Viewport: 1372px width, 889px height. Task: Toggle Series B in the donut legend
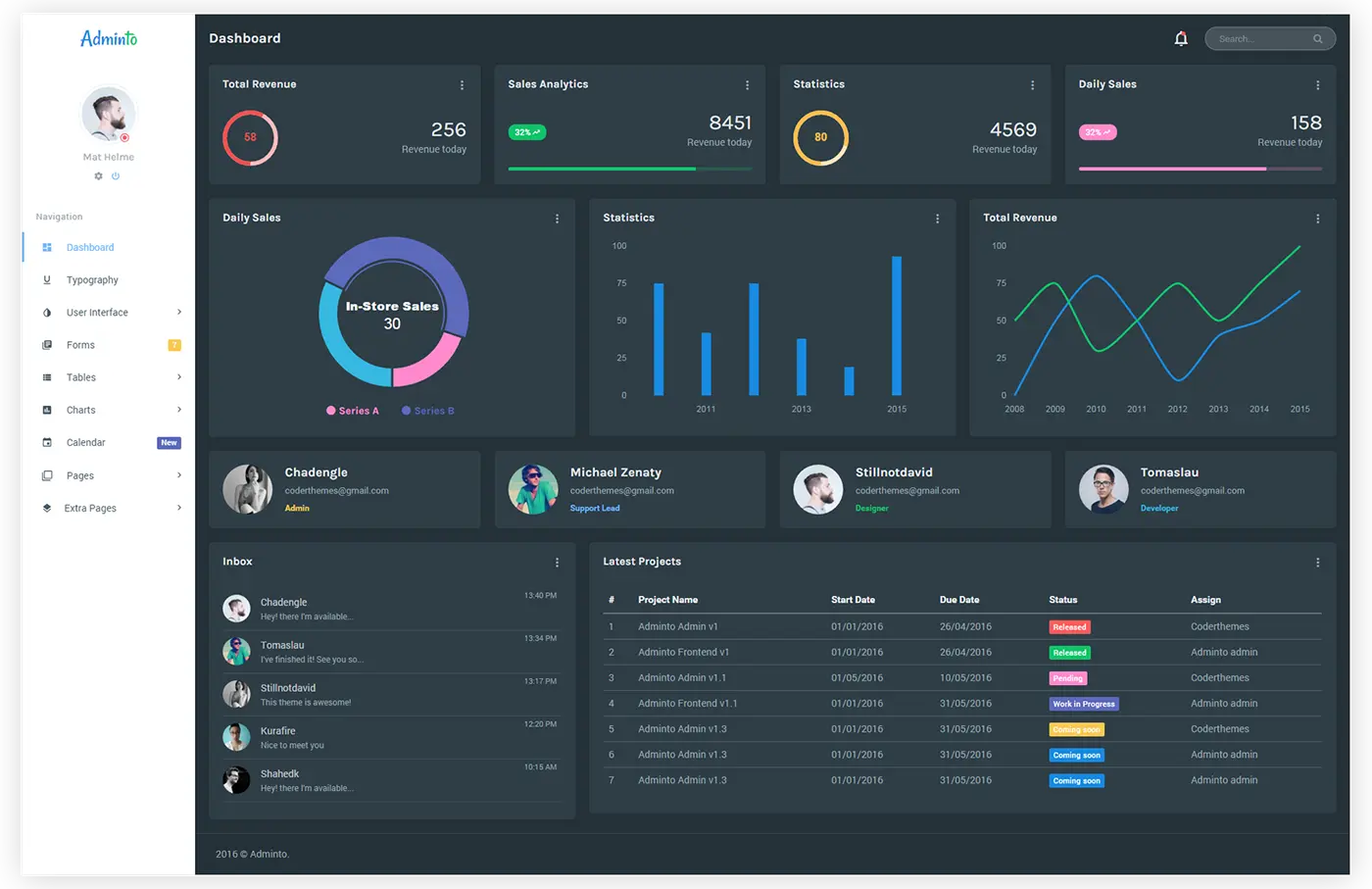(428, 411)
